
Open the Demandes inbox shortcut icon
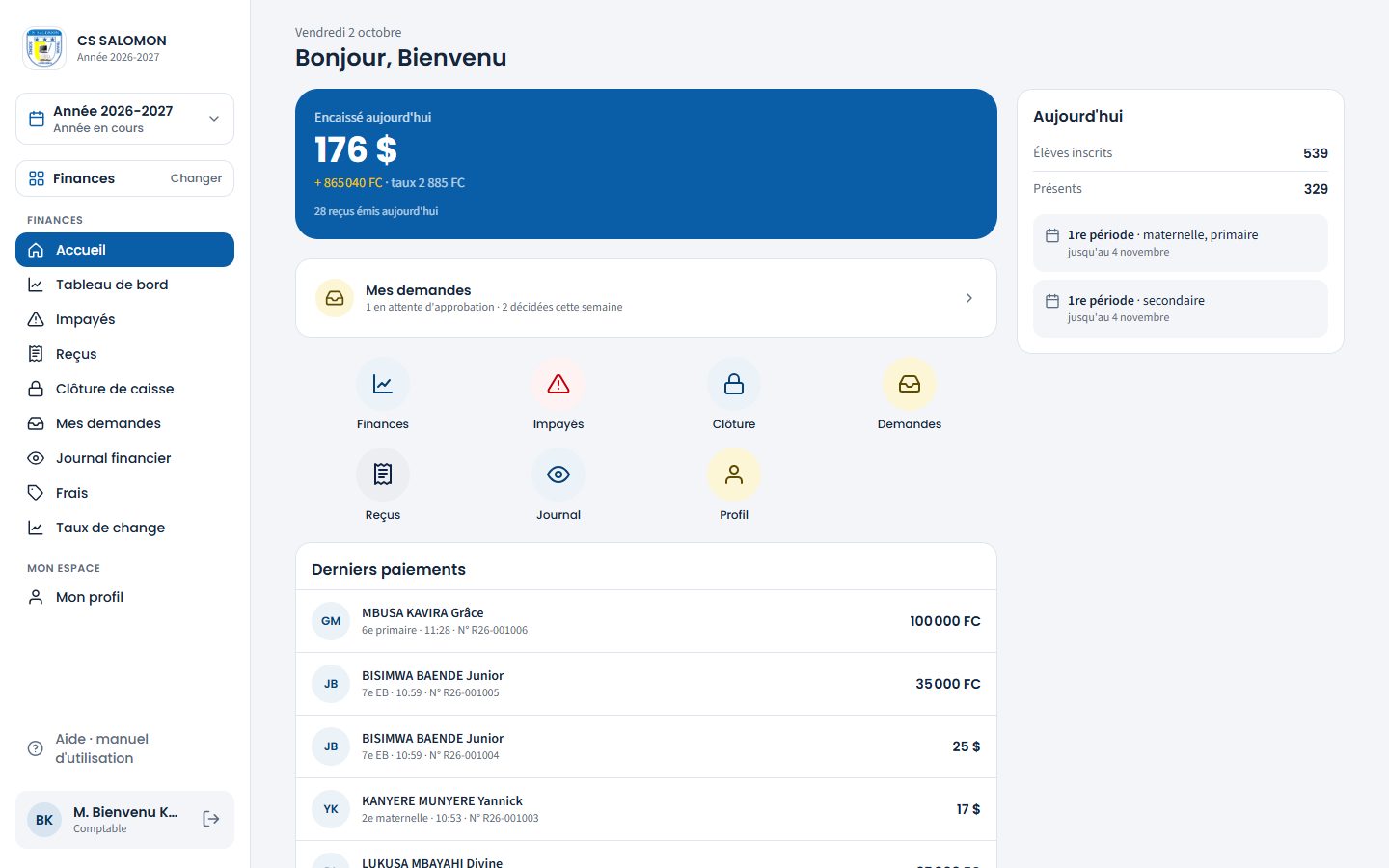pos(910,384)
